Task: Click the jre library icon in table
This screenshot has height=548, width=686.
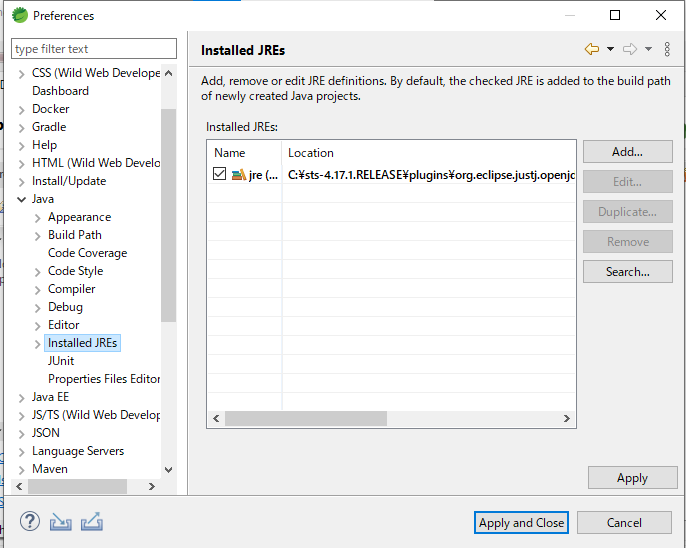Action: click(x=238, y=175)
